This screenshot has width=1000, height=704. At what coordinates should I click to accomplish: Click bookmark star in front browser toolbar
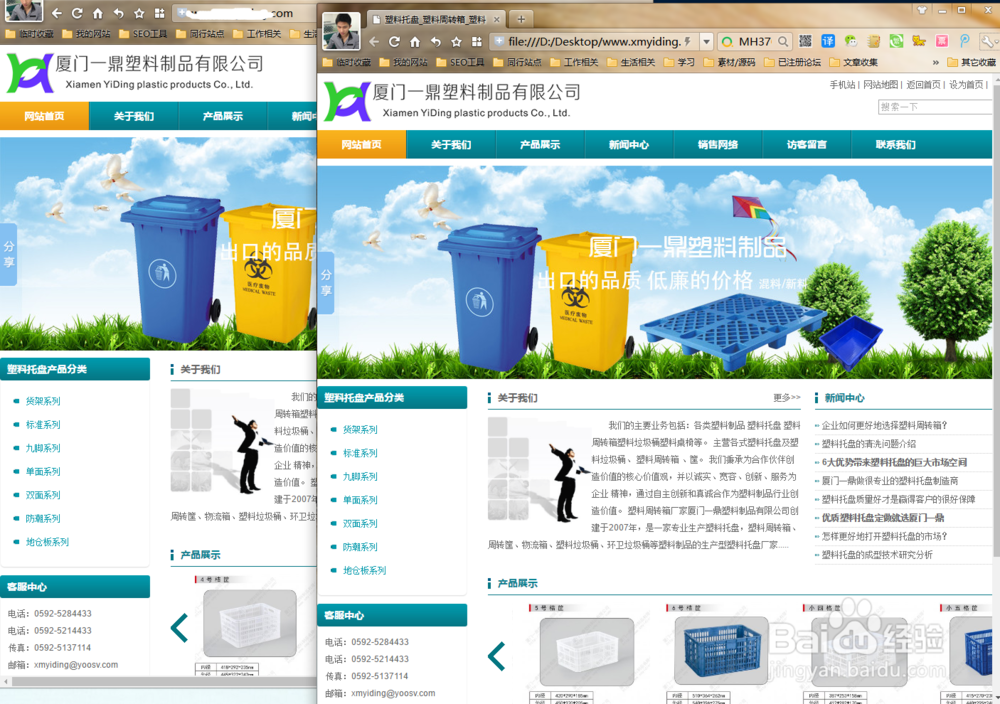coord(456,42)
